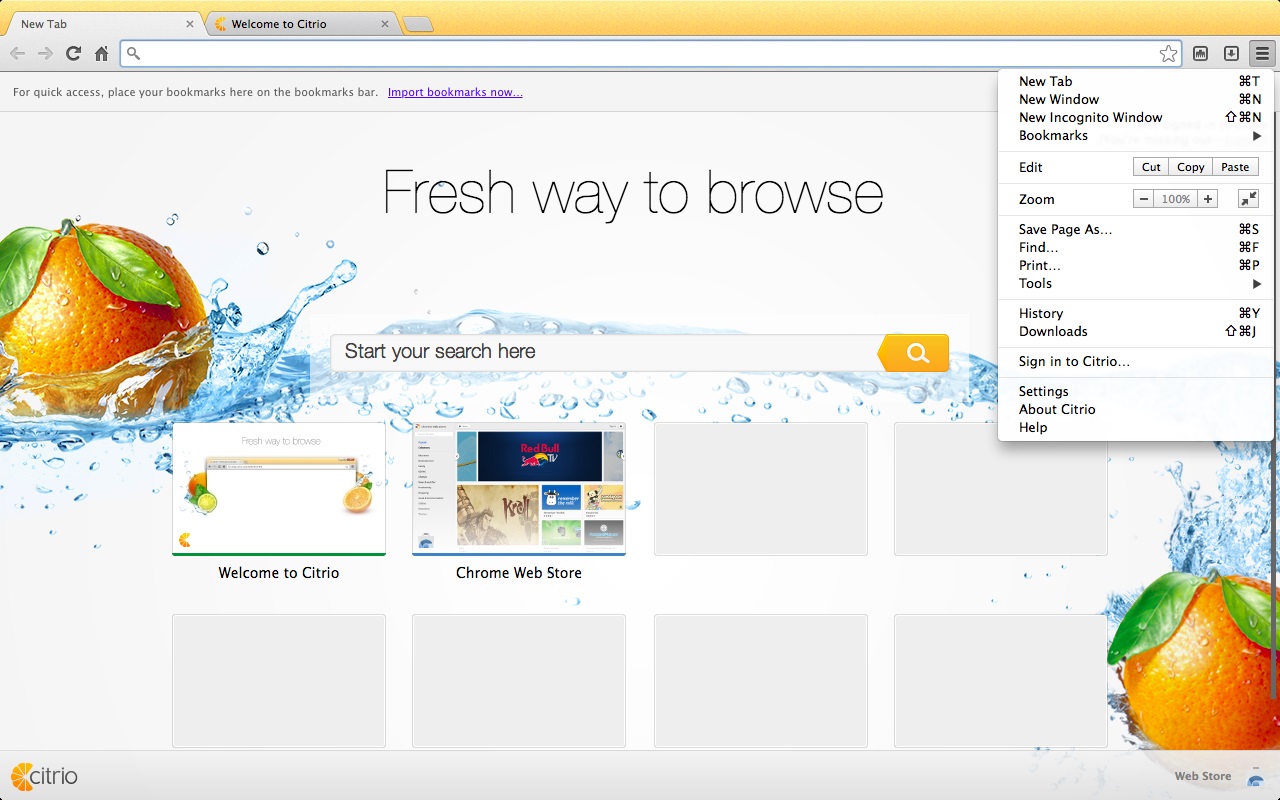Open Downloads from the menu

coord(1136,331)
